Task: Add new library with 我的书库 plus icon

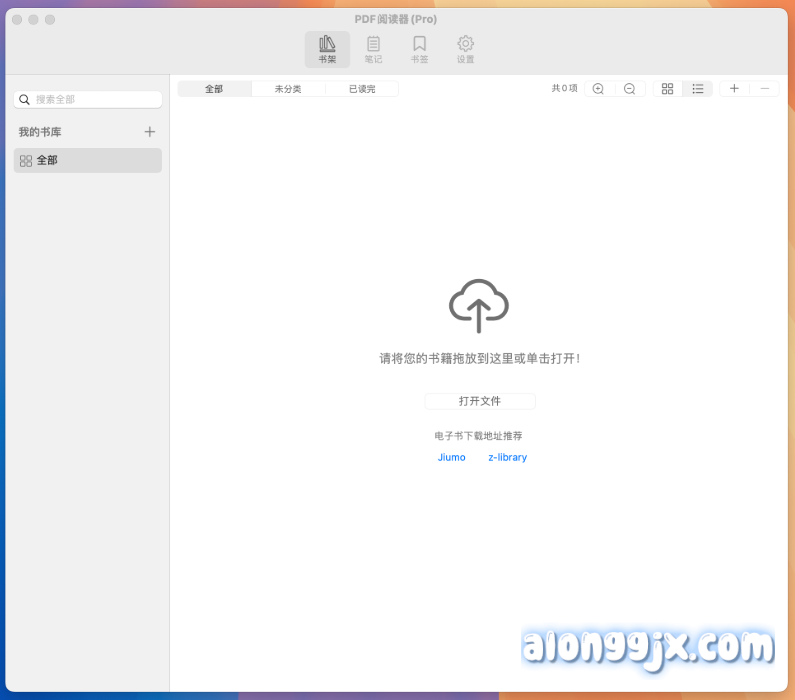Action: tap(150, 132)
